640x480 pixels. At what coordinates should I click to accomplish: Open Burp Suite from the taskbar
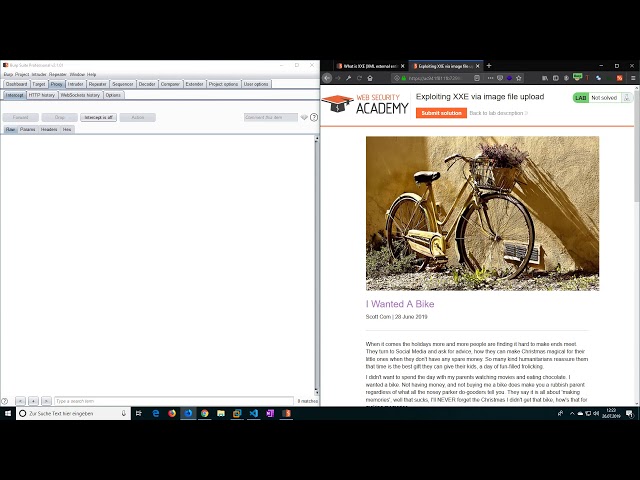[287, 413]
